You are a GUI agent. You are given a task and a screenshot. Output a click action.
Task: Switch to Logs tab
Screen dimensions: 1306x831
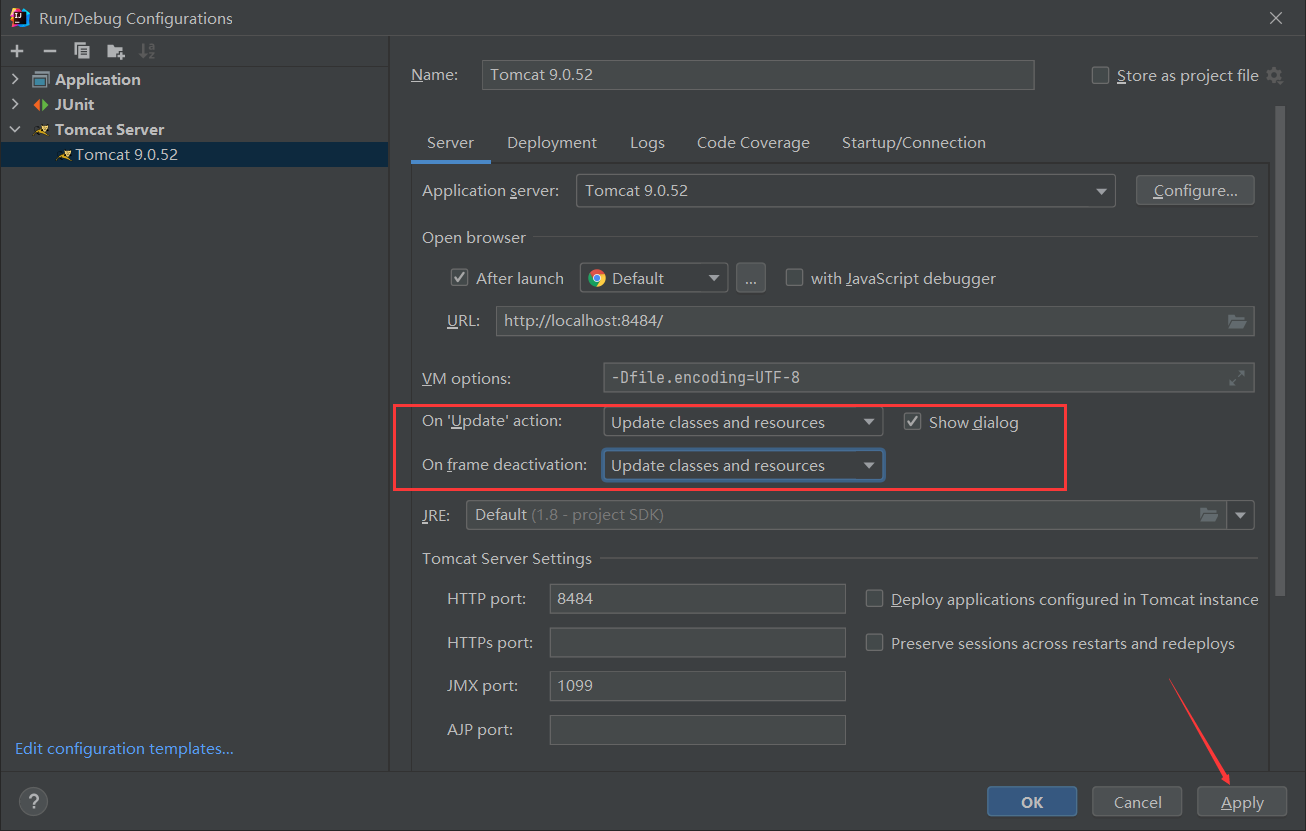[x=647, y=143]
